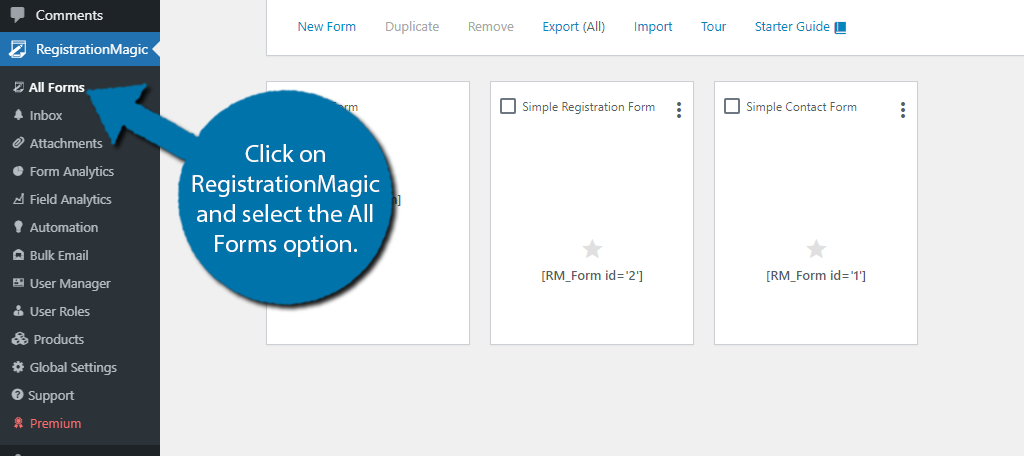This screenshot has height=456, width=1024.
Task: Click the Starter Guide book icon
Action: point(840,27)
